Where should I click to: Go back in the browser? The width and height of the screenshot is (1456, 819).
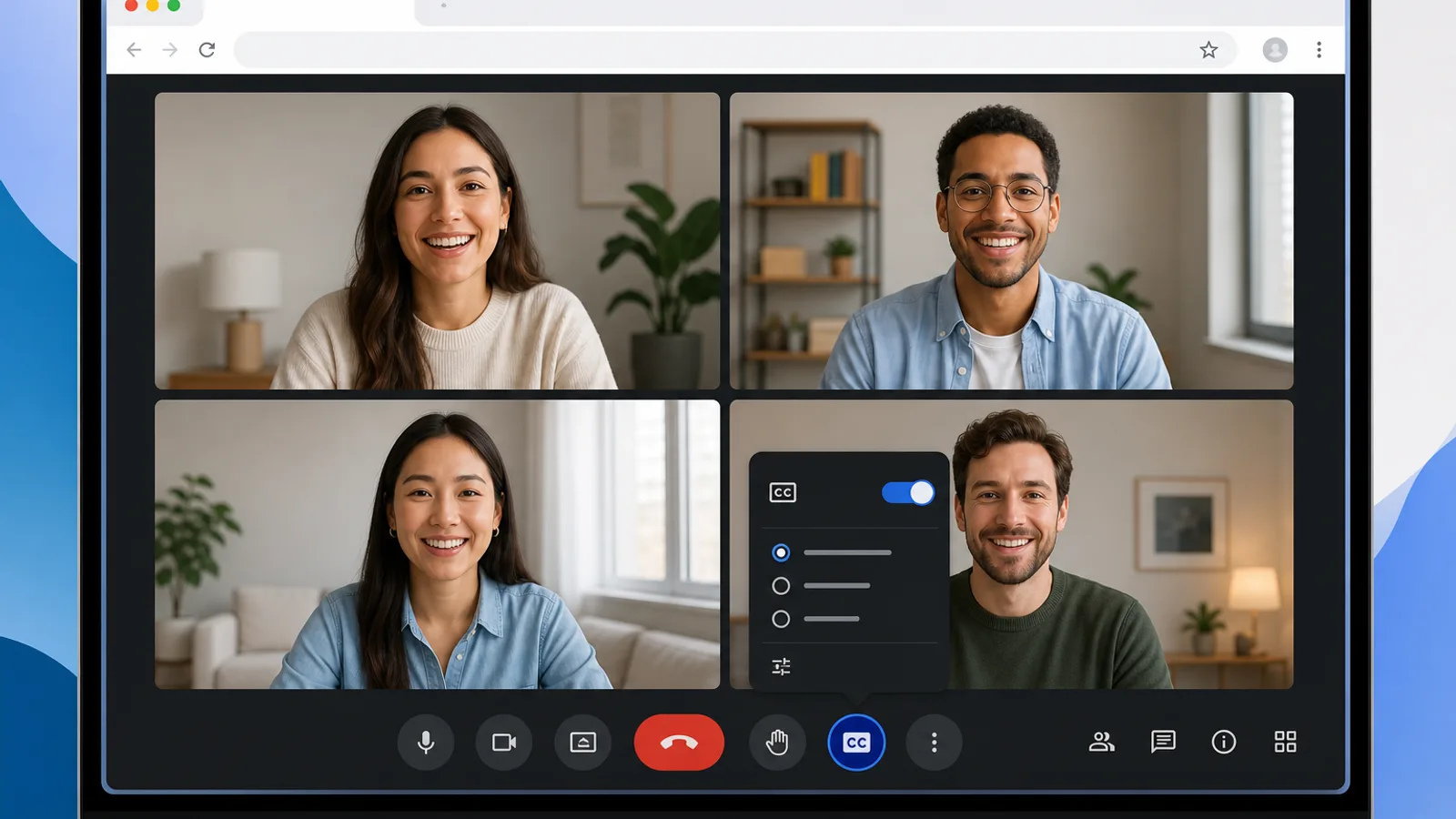coord(134,49)
